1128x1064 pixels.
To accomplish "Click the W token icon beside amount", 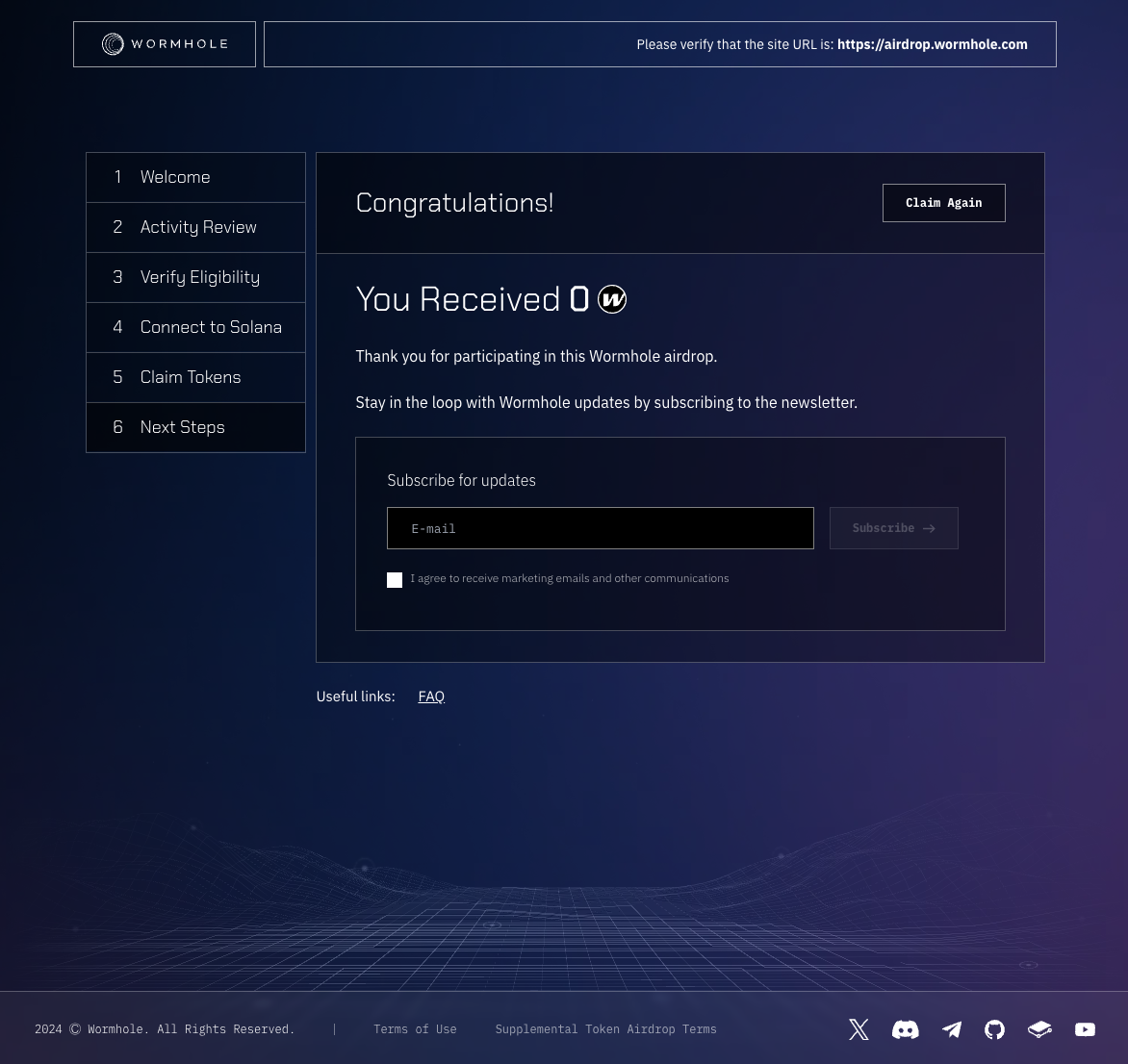I will coord(612,299).
